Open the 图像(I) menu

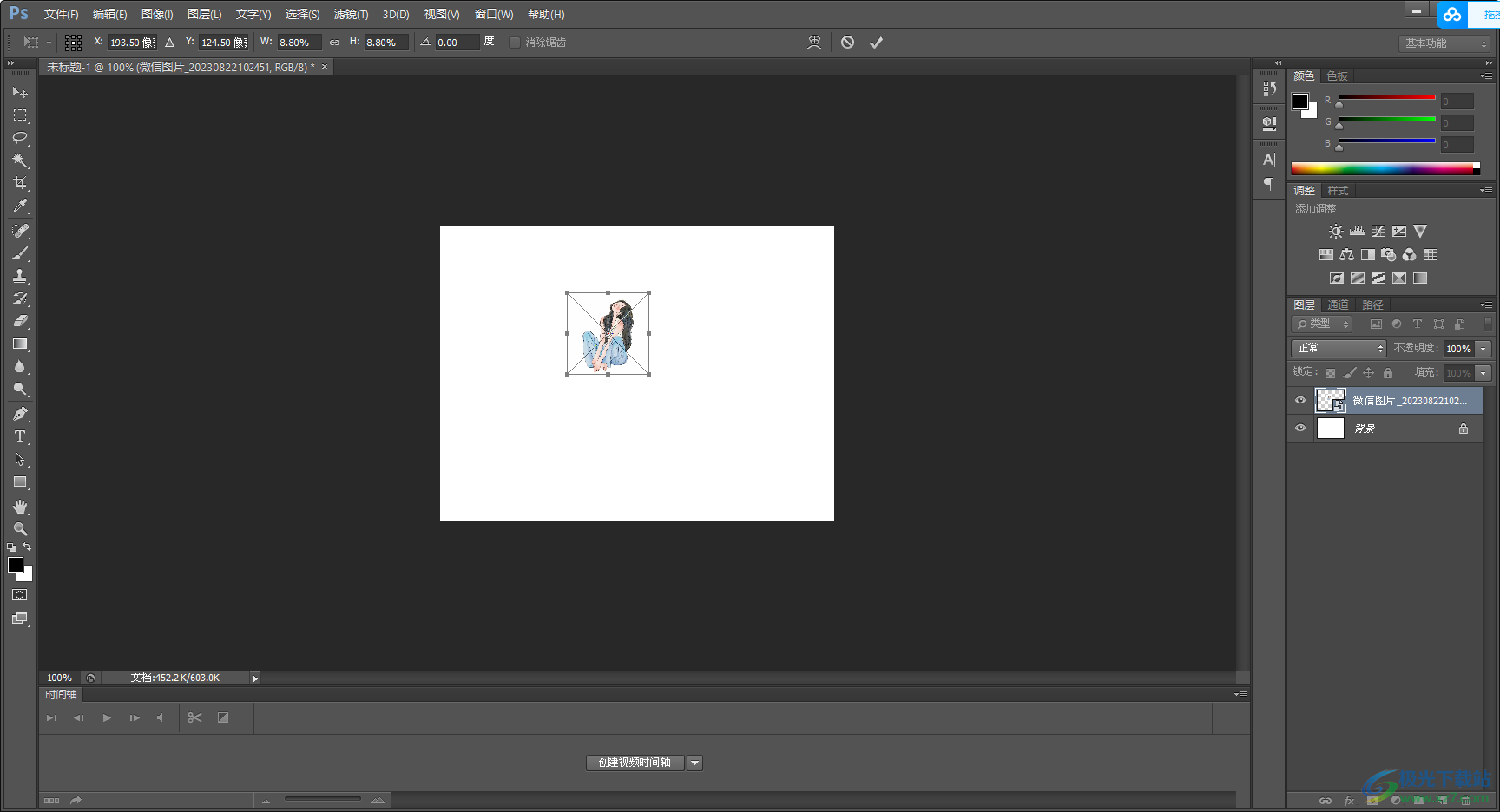[157, 14]
